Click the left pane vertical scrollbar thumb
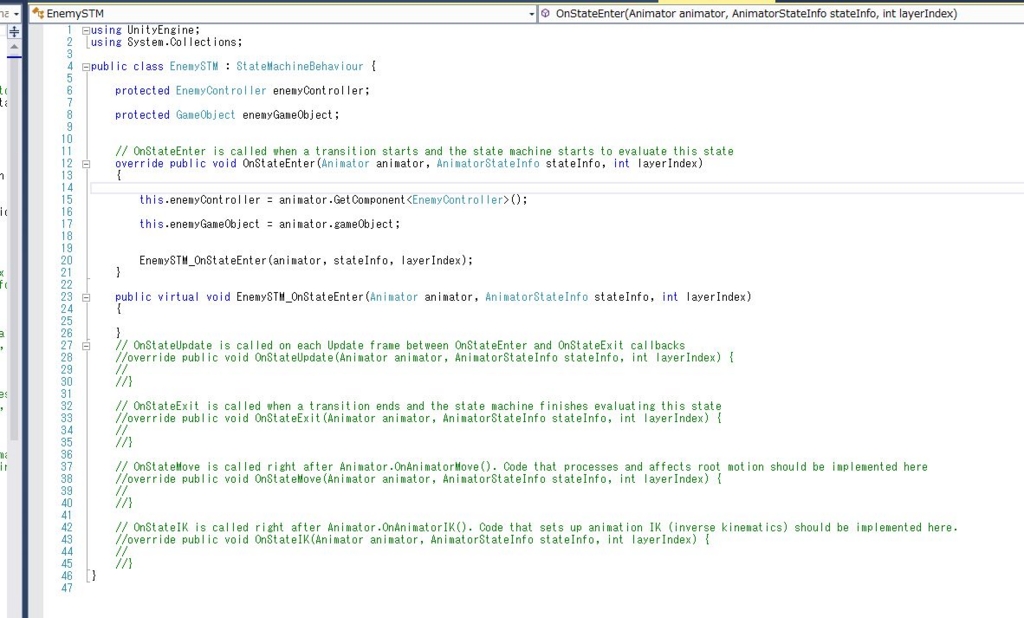Image resolution: width=1024 pixels, height=618 pixels. coord(14,248)
